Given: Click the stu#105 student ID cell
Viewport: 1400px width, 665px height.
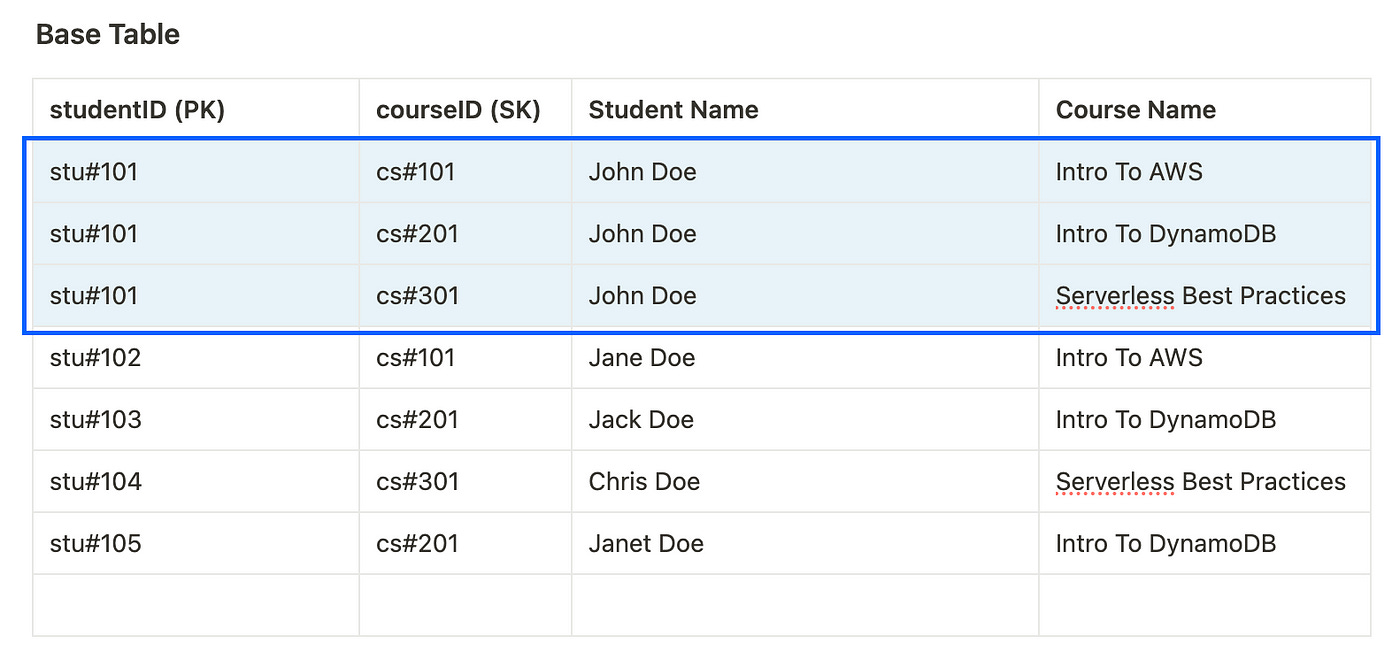Looking at the screenshot, I should pyautogui.click(x=96, y=544).
